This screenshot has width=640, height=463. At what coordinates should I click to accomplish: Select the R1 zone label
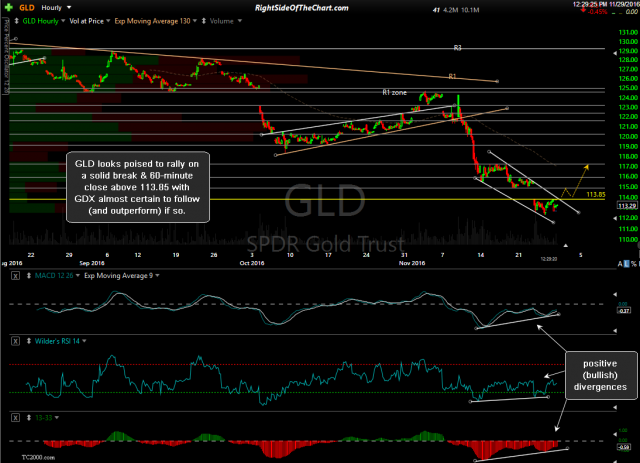point(394,93)
